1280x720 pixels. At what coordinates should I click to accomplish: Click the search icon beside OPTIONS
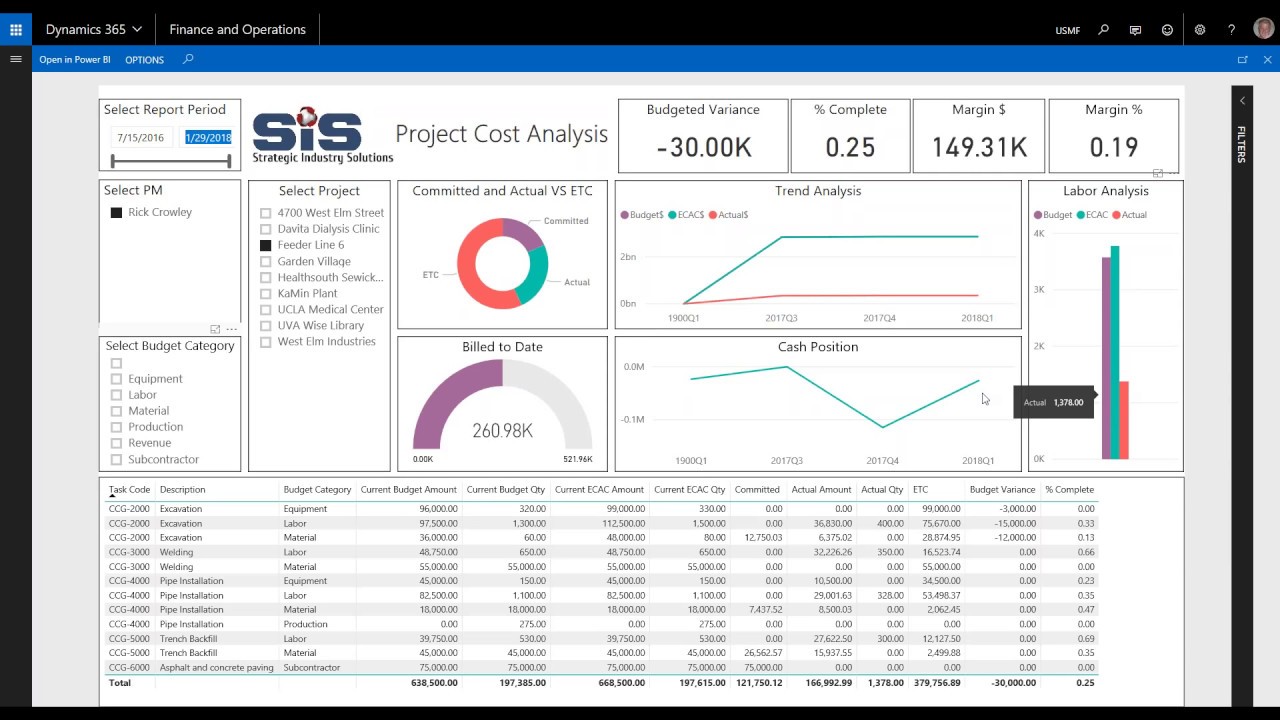tap(188, 59)
